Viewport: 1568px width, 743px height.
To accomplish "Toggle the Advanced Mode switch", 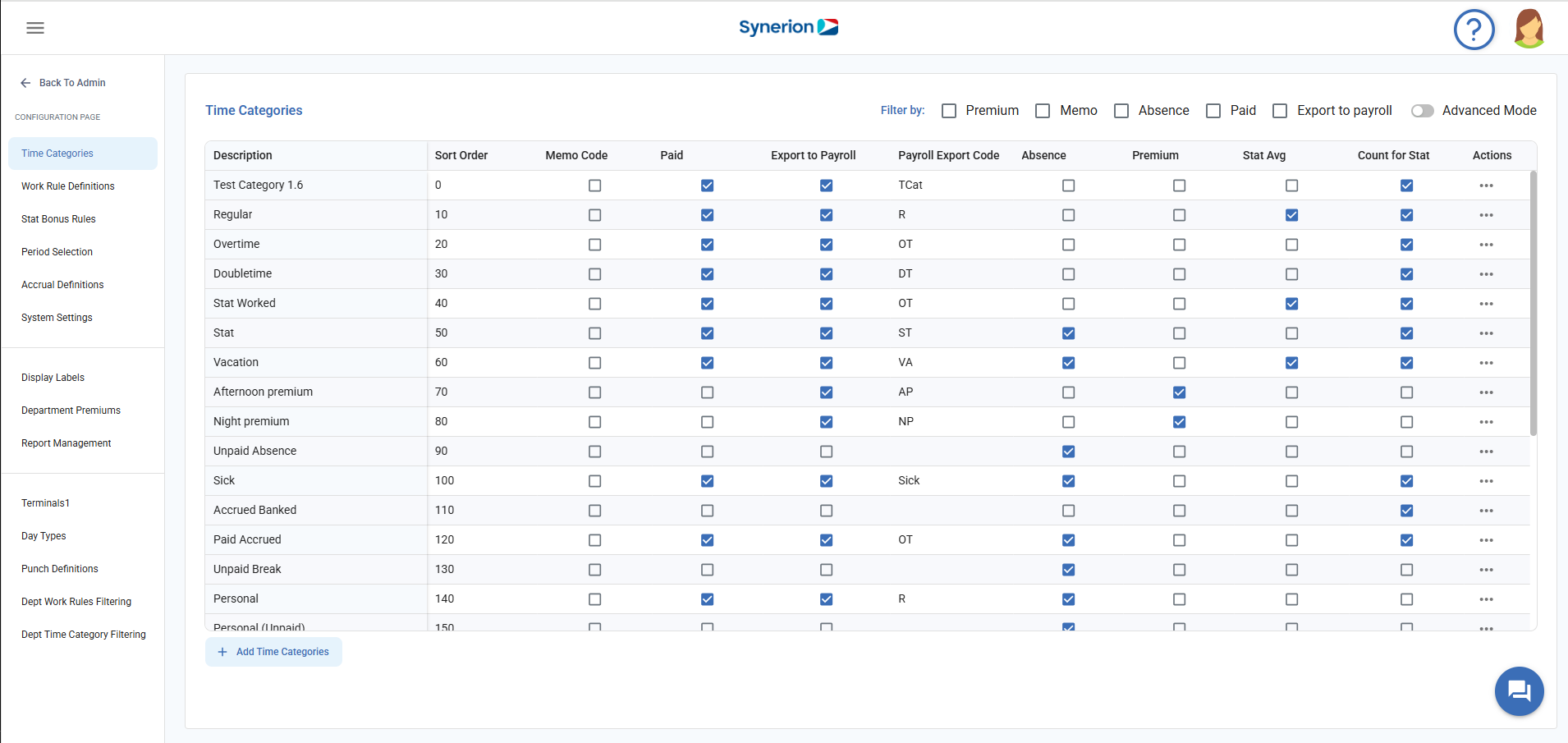I will pos(1423,111).
